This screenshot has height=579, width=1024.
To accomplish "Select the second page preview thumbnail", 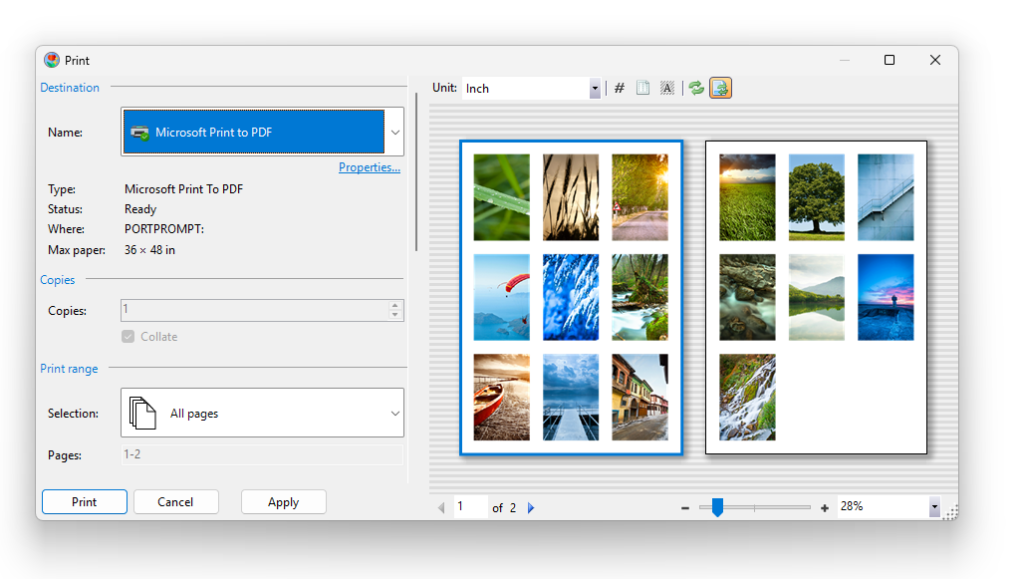I will click(x=816, y=298).
